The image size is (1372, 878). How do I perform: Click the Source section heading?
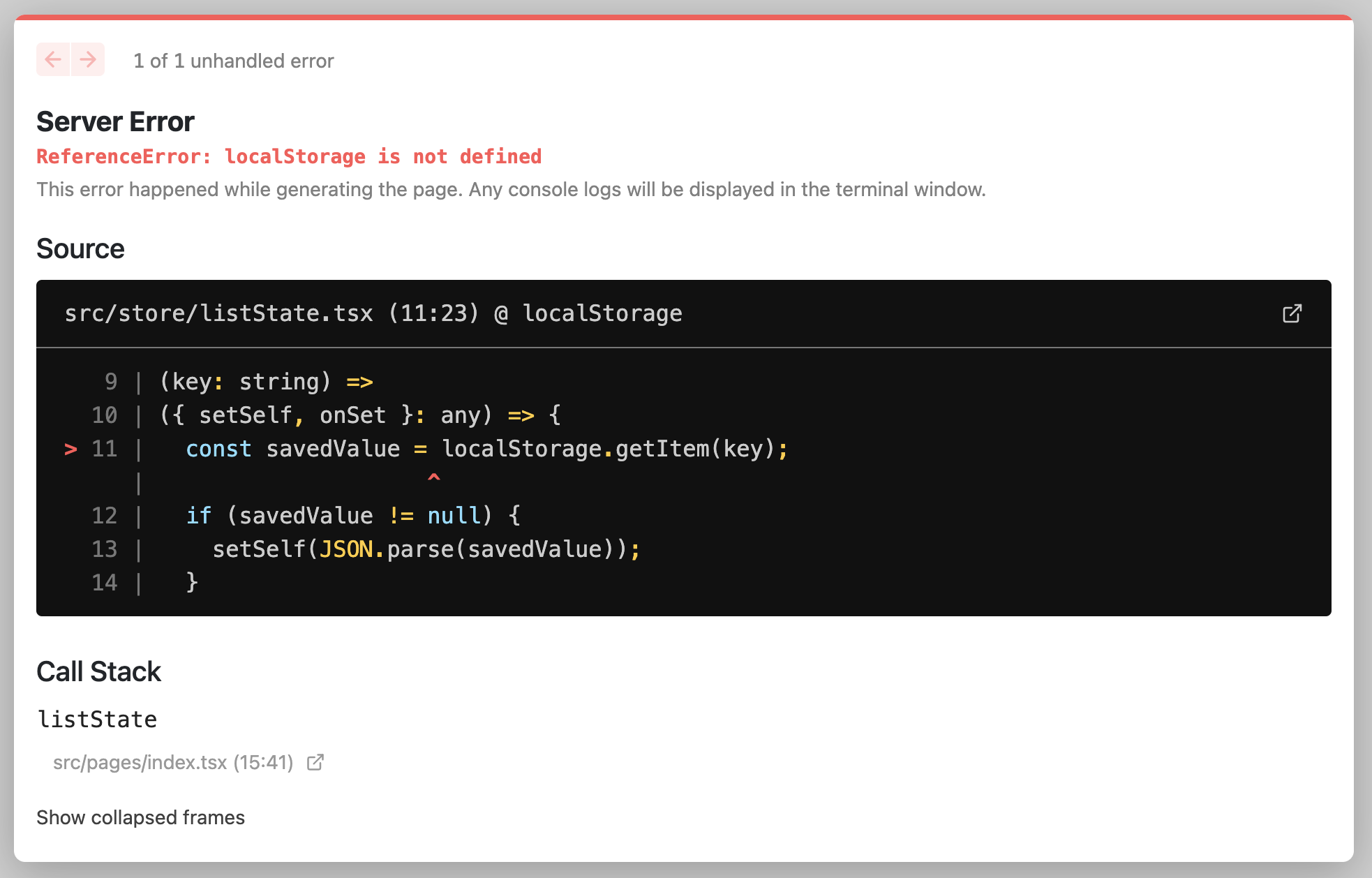coord(80,248)
